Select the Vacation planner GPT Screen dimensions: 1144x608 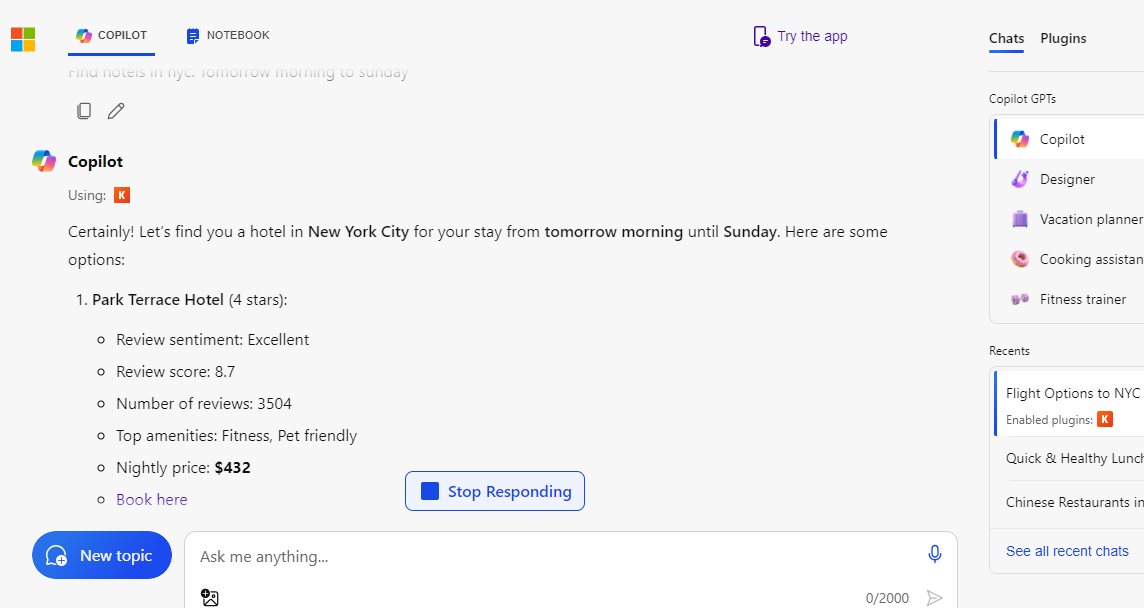coord(1089,219)
